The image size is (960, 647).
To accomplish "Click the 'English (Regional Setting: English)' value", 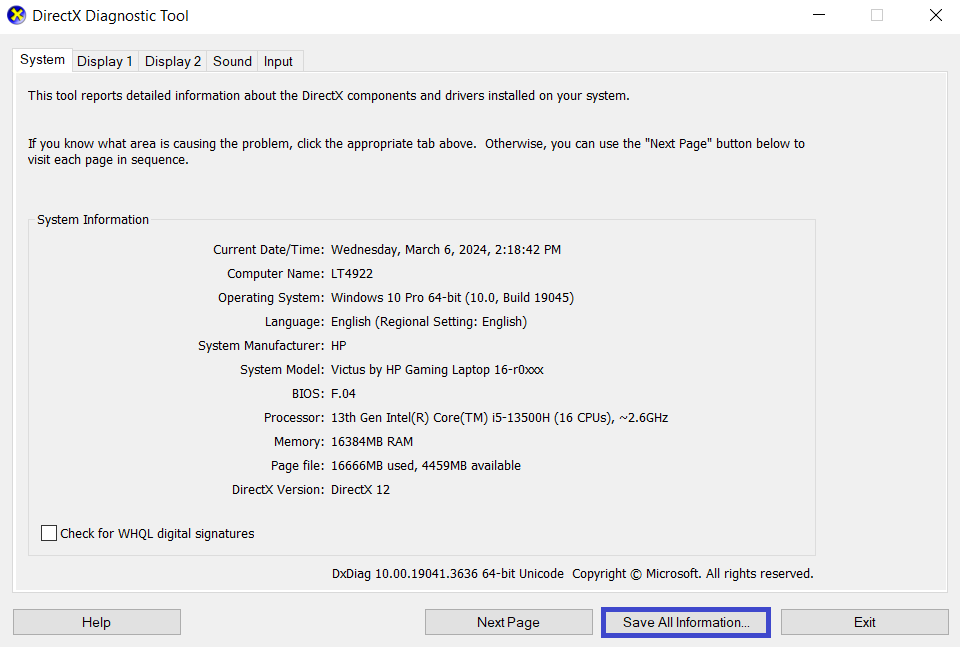I will click(x=429, y=321).
